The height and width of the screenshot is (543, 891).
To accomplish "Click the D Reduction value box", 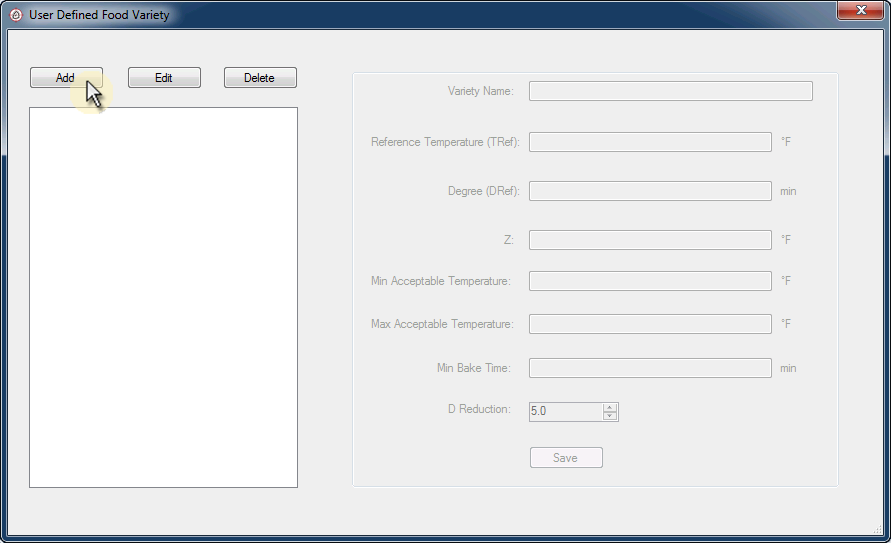I will click(x=565, y=411).
